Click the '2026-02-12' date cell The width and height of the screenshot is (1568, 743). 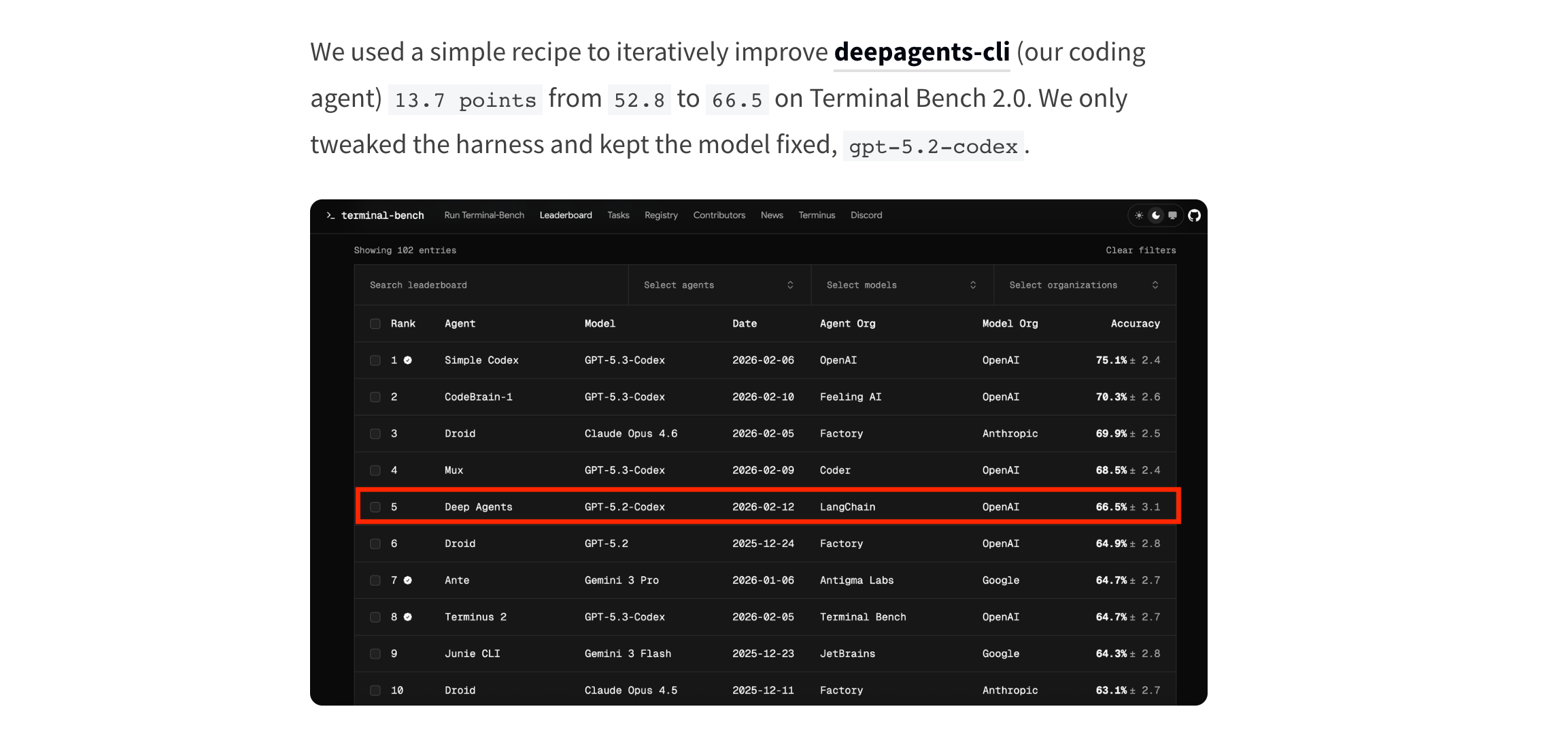point(763,508)
